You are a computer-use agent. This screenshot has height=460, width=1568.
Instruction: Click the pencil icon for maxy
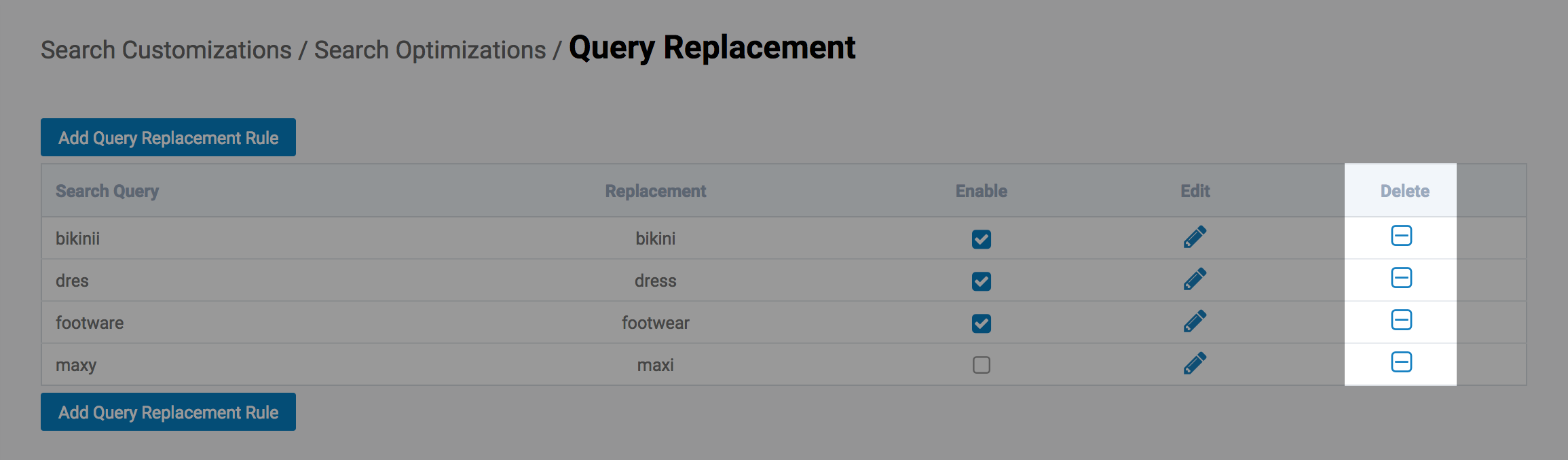1195,364
